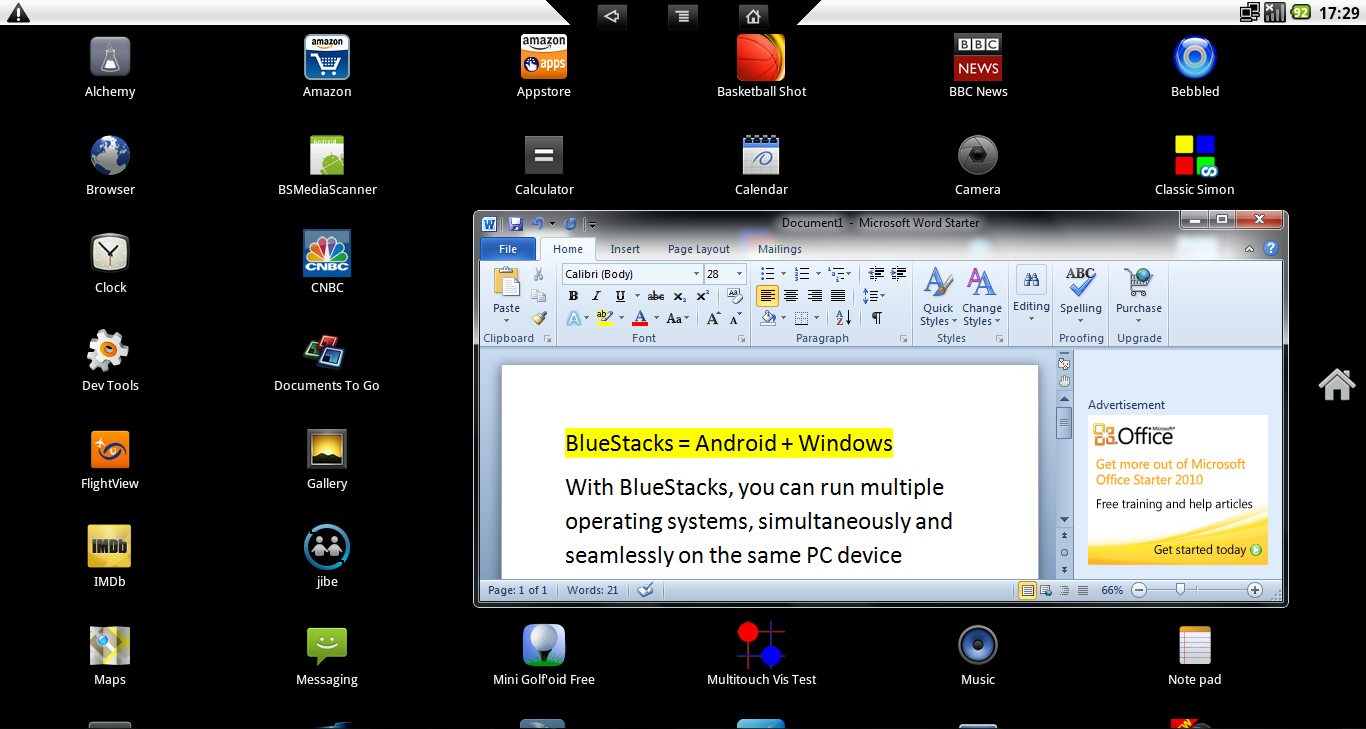Toggle Show/Hide paragraph marks
The width and height of the screenshot is (1366, 729).
[877, 318]
